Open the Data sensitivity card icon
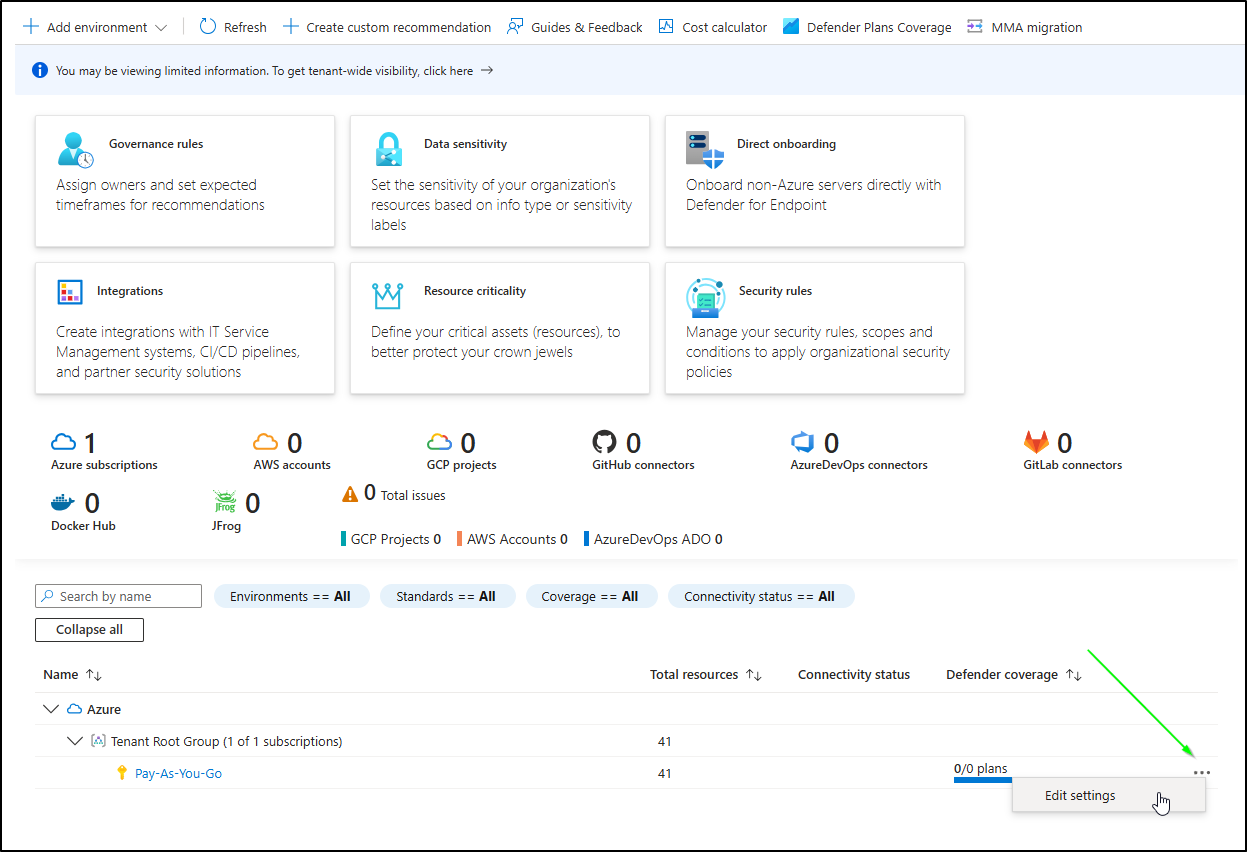This screenshot has height=852, width=1247. point(388,149)
